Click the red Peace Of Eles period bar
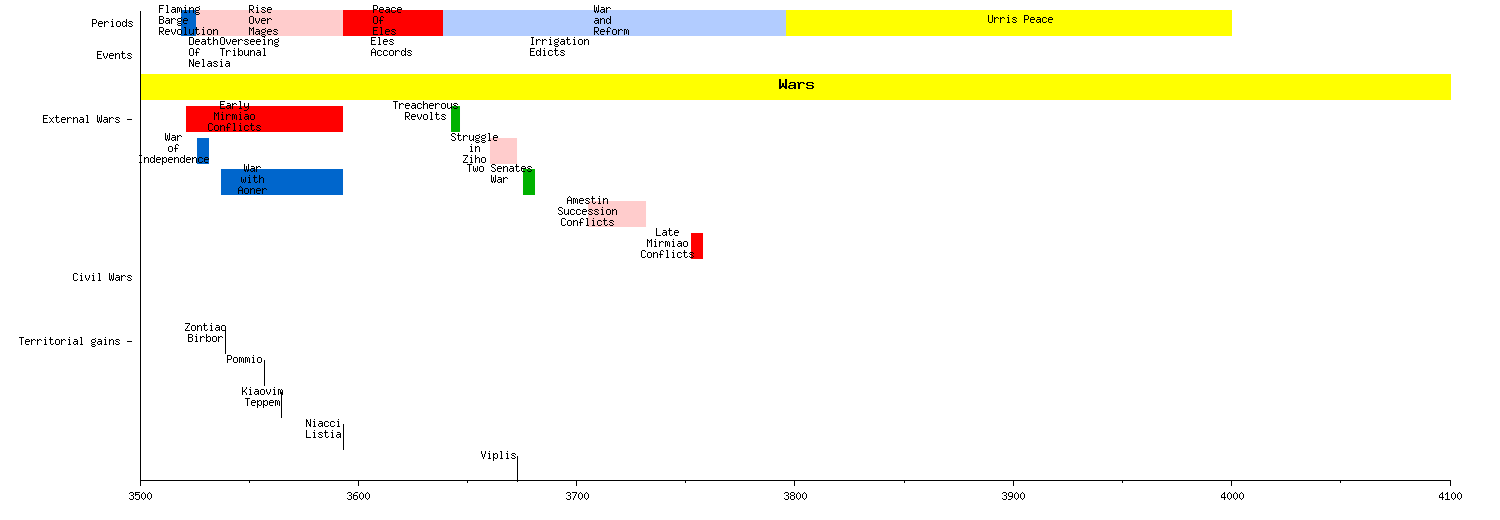1500x520 pixels. click(x=392, y=23)
